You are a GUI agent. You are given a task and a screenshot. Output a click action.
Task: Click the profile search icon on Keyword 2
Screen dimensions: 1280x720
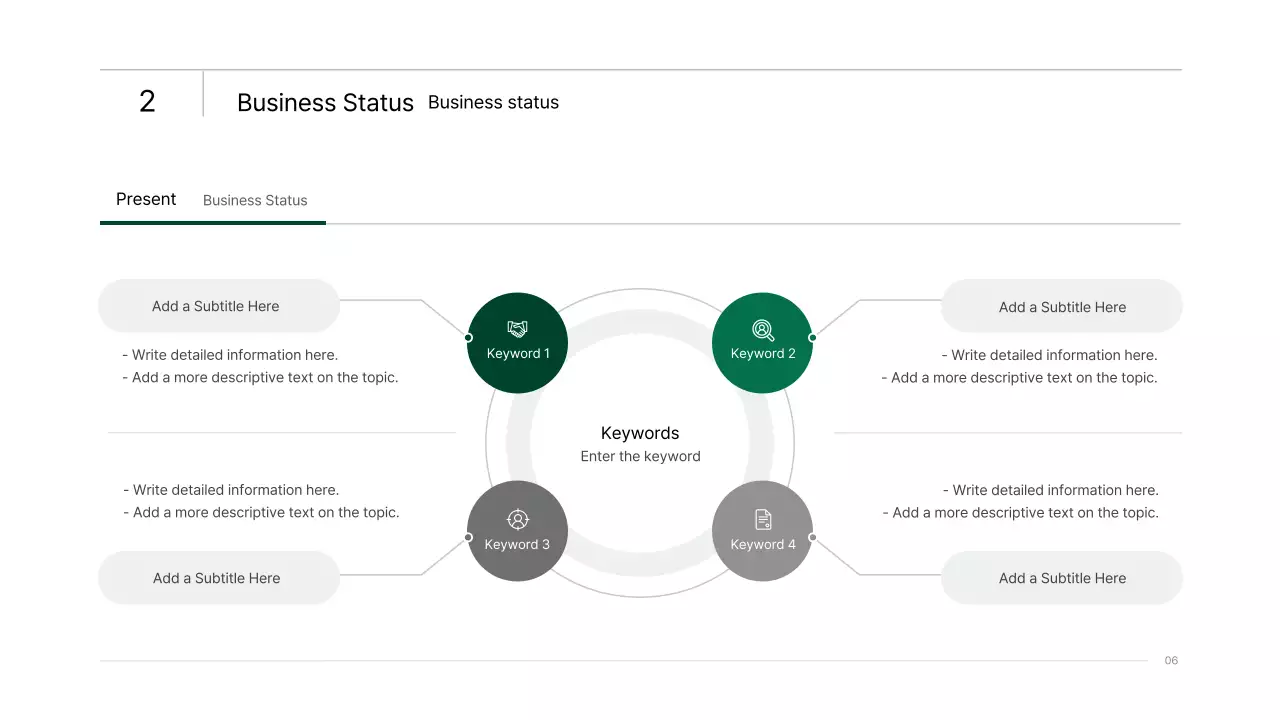(762, 328)
